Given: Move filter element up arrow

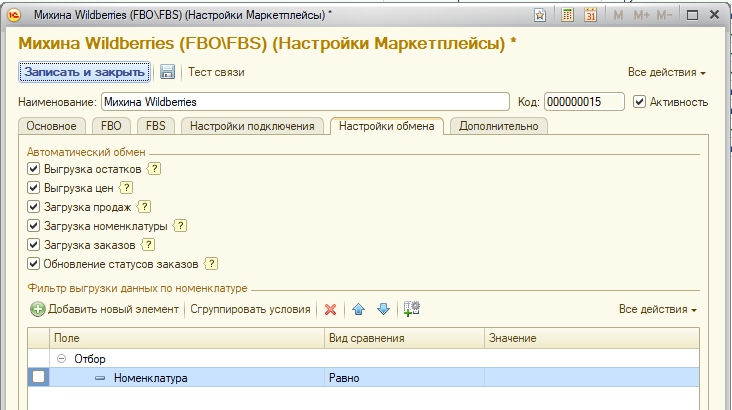Looking at the screenshot, I should (x=359, y=309).
